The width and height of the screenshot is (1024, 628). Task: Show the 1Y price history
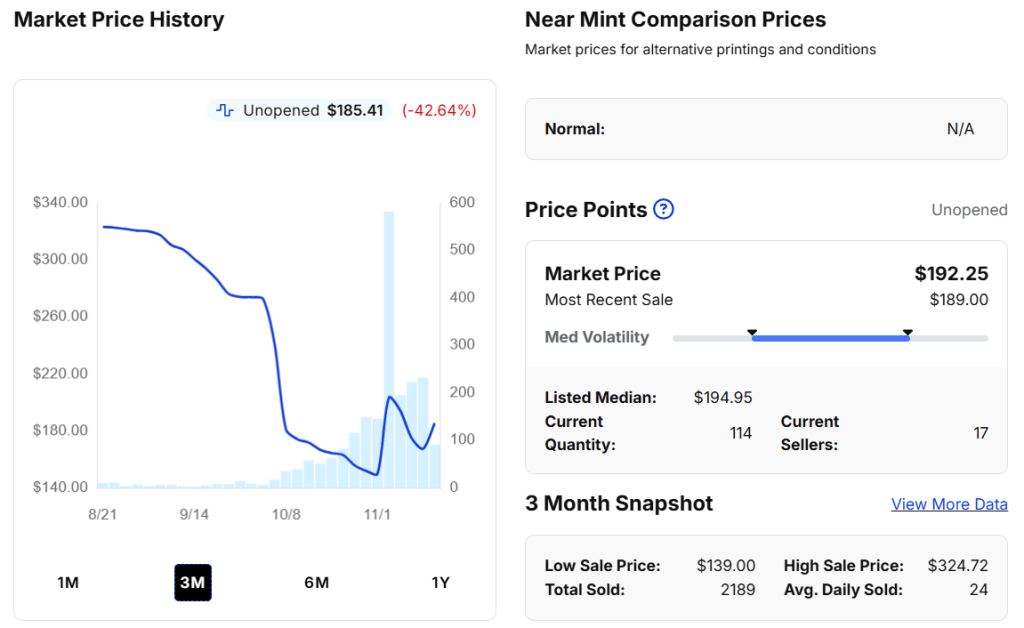pyautogui.click(x=440, y=583)
